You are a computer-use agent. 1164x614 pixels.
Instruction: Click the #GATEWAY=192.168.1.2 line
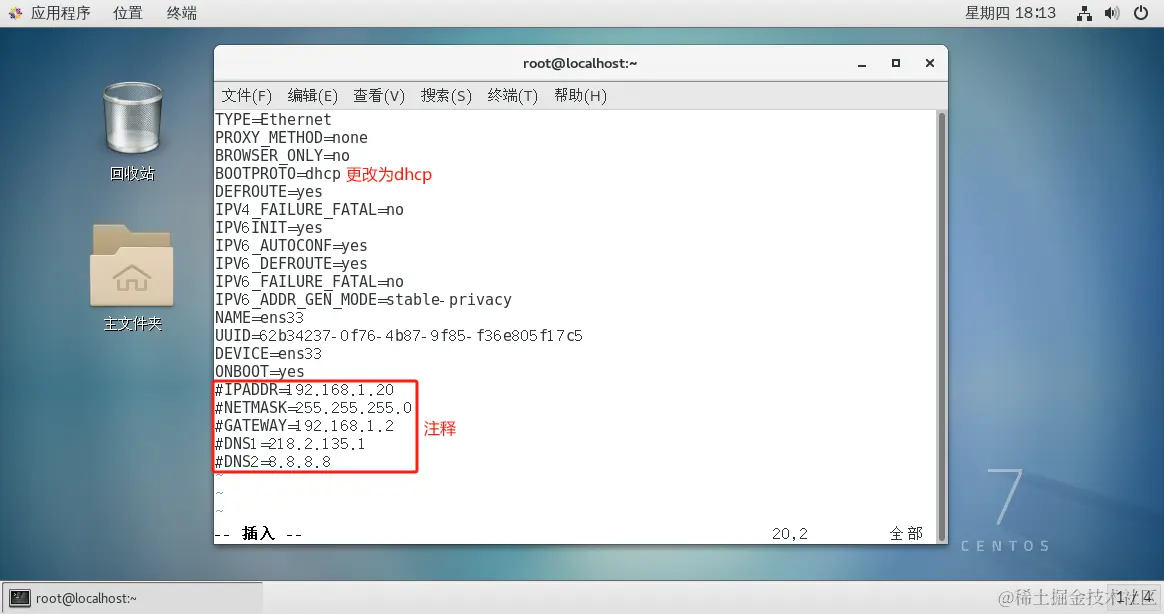coord(304,425)
